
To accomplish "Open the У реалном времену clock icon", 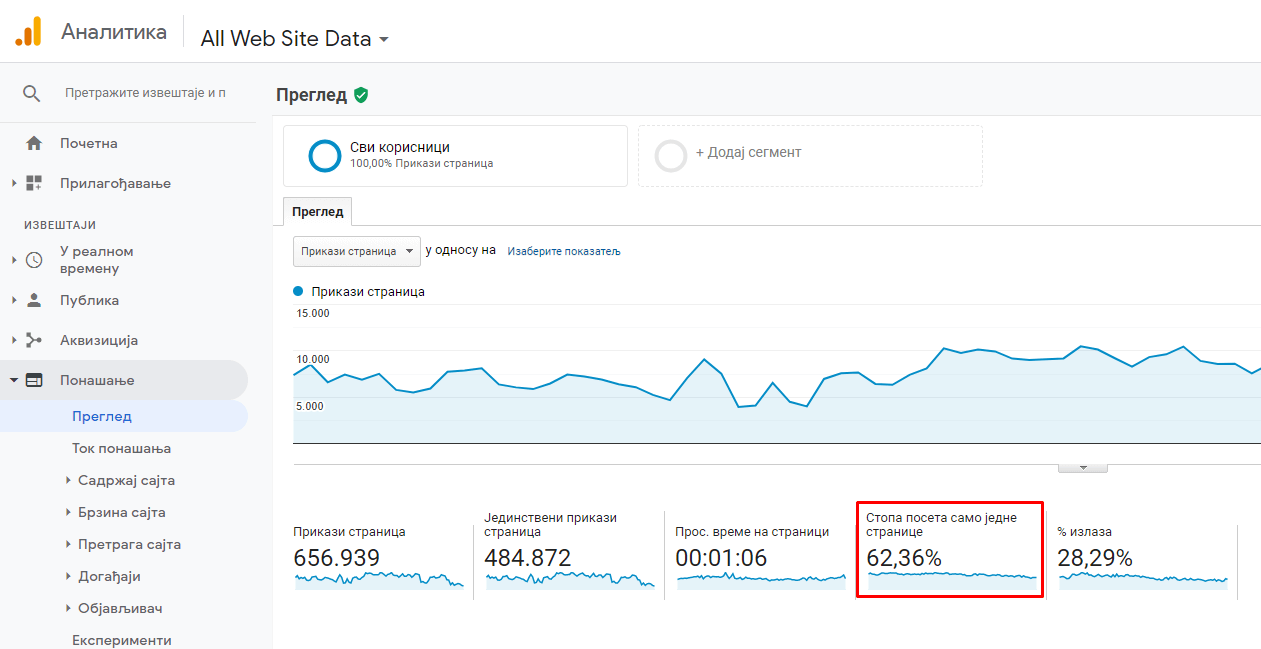I will (x=34, y=260).
